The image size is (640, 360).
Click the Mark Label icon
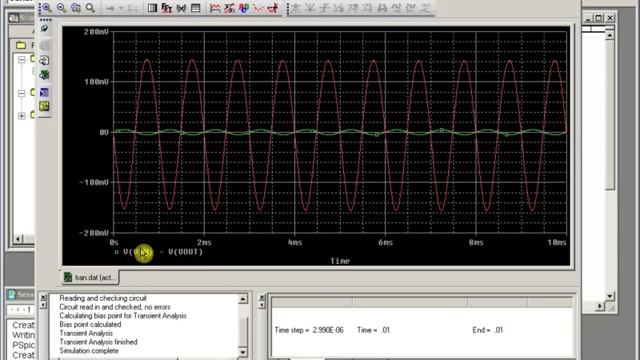tap(425, 8)
